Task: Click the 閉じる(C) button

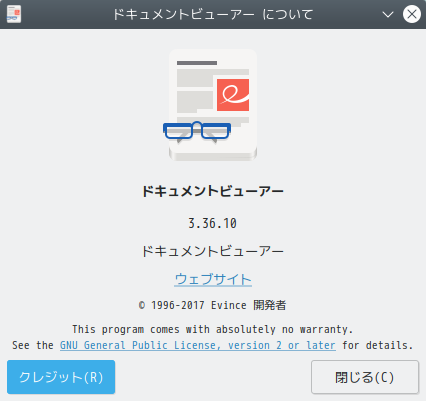Action: 365,377
